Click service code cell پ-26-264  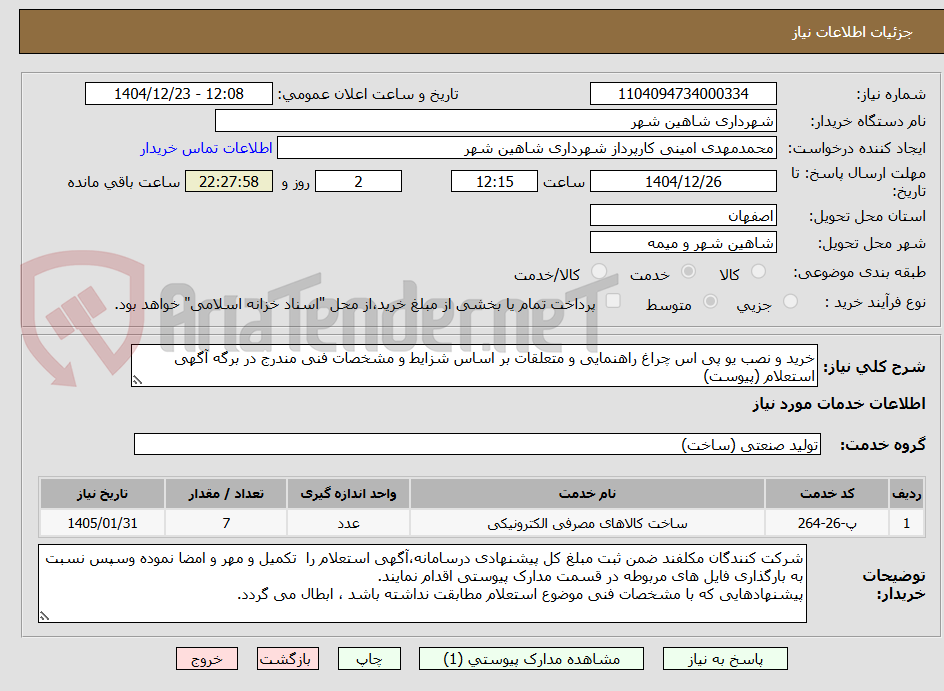coord(827,523)
